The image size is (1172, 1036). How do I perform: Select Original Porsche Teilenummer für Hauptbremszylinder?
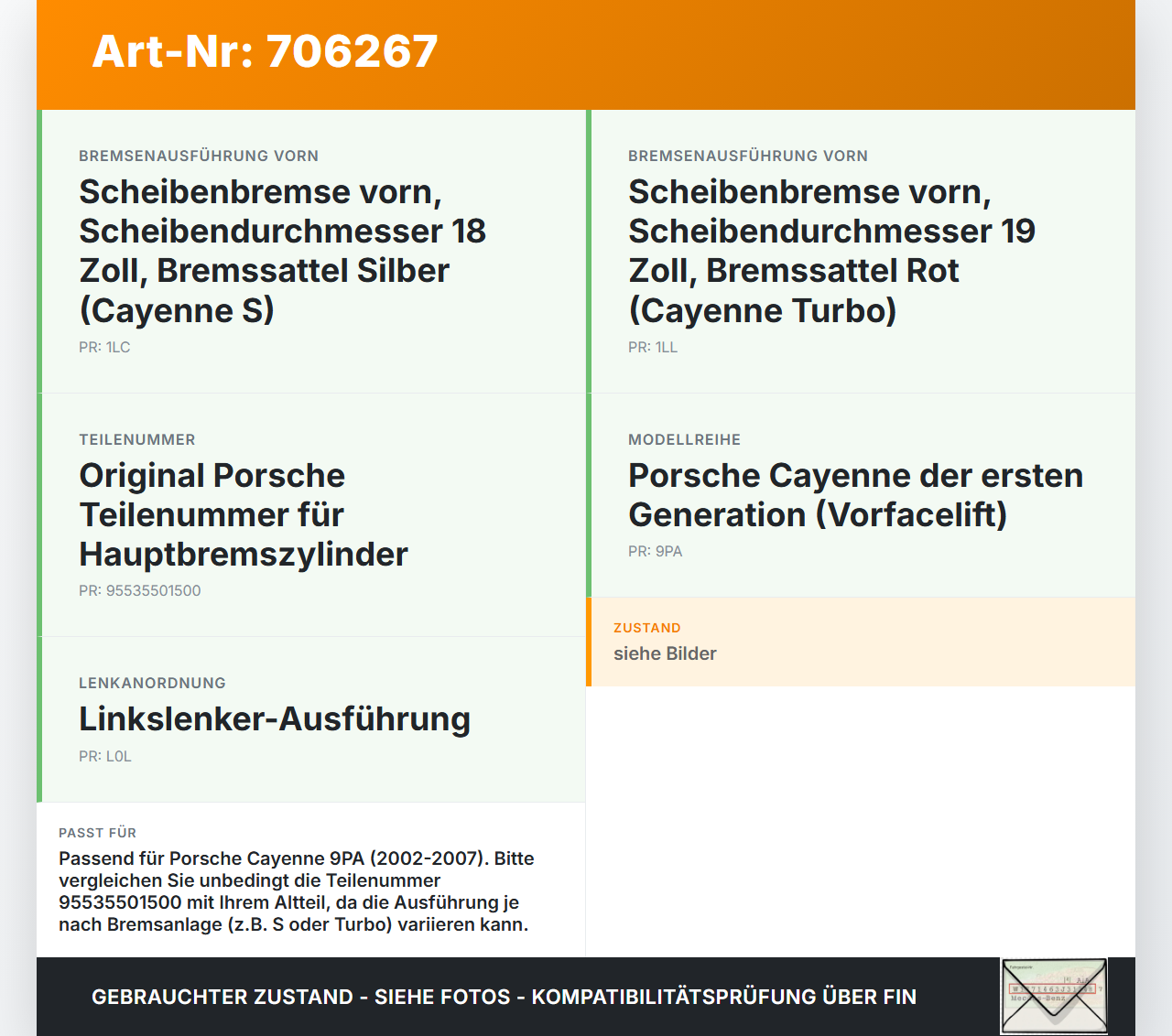[244, 514]
